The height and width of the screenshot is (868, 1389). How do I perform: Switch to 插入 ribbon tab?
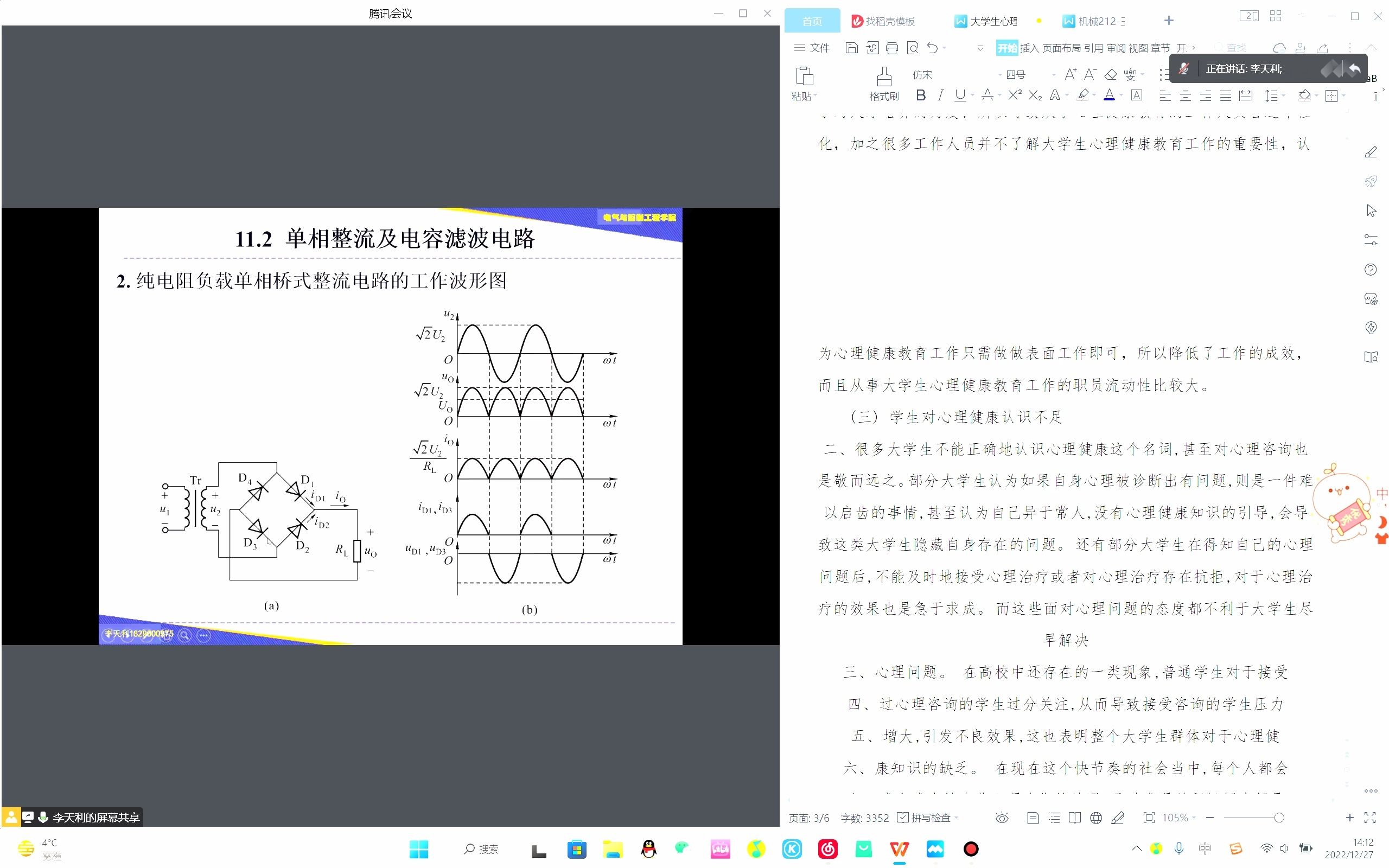point(1029,48)
